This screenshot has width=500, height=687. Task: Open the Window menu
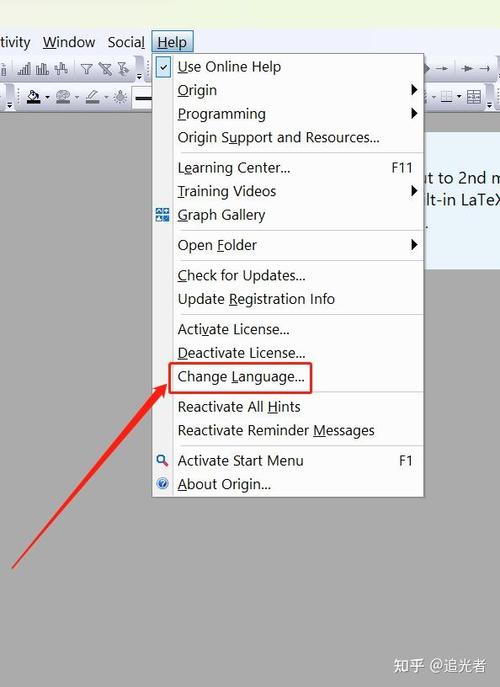tap(69, 42)
